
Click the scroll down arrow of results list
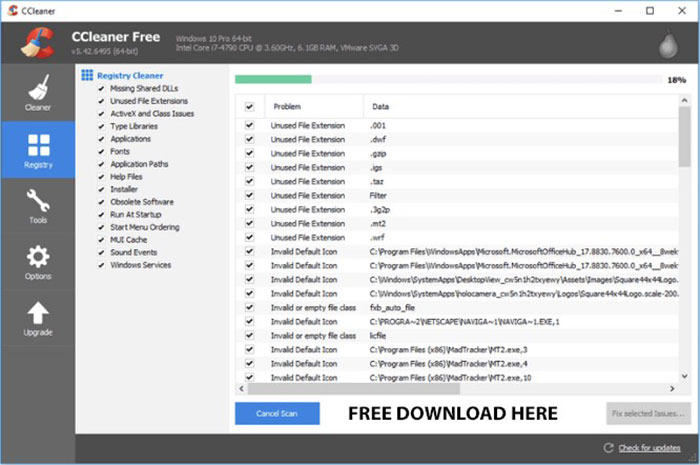pos(684,377)
